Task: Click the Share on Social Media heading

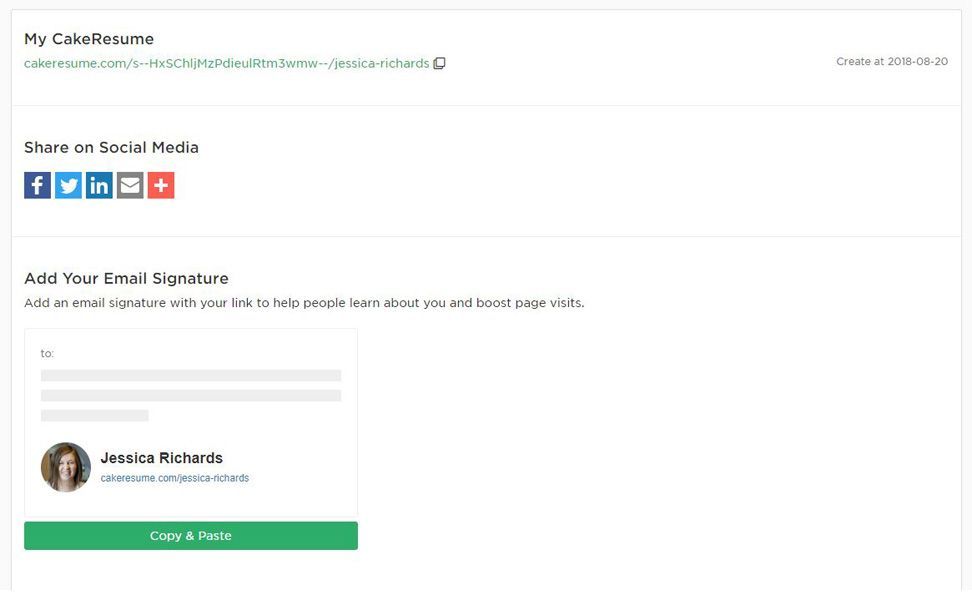Action: (x=112, y=148)
